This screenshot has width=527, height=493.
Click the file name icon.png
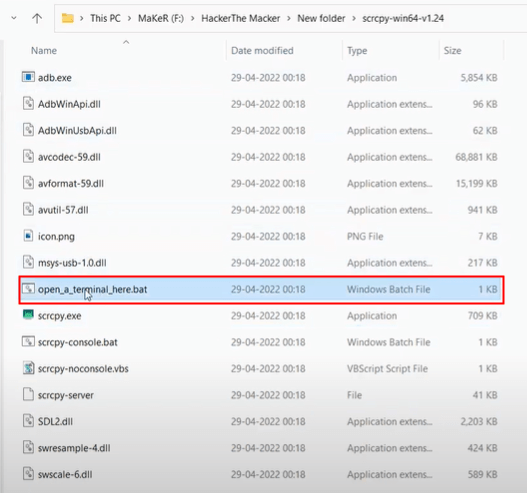coord(56,237)
